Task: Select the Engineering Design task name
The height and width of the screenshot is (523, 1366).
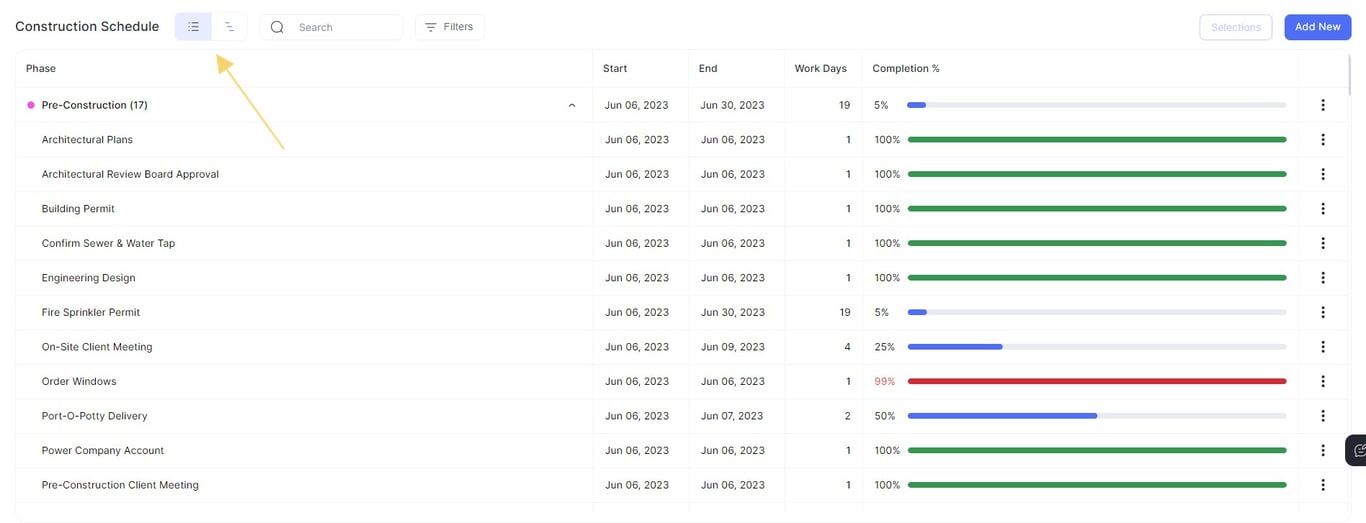Action: (x=88, y=278)
